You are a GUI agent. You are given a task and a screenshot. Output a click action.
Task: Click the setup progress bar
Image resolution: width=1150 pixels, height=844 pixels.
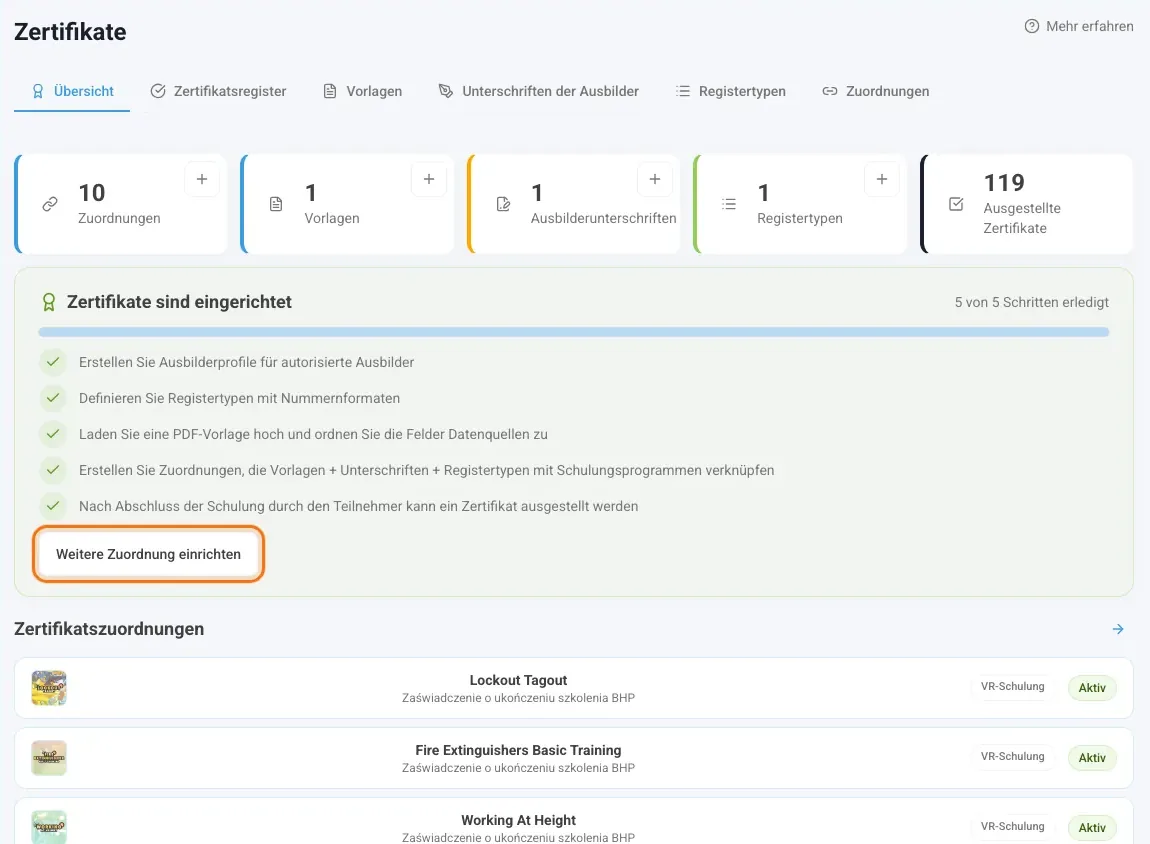574,332
